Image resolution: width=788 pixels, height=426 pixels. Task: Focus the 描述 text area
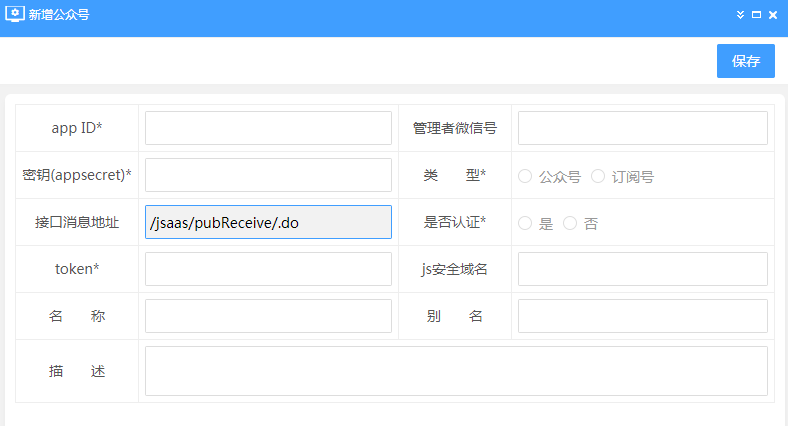coord(456,371)
